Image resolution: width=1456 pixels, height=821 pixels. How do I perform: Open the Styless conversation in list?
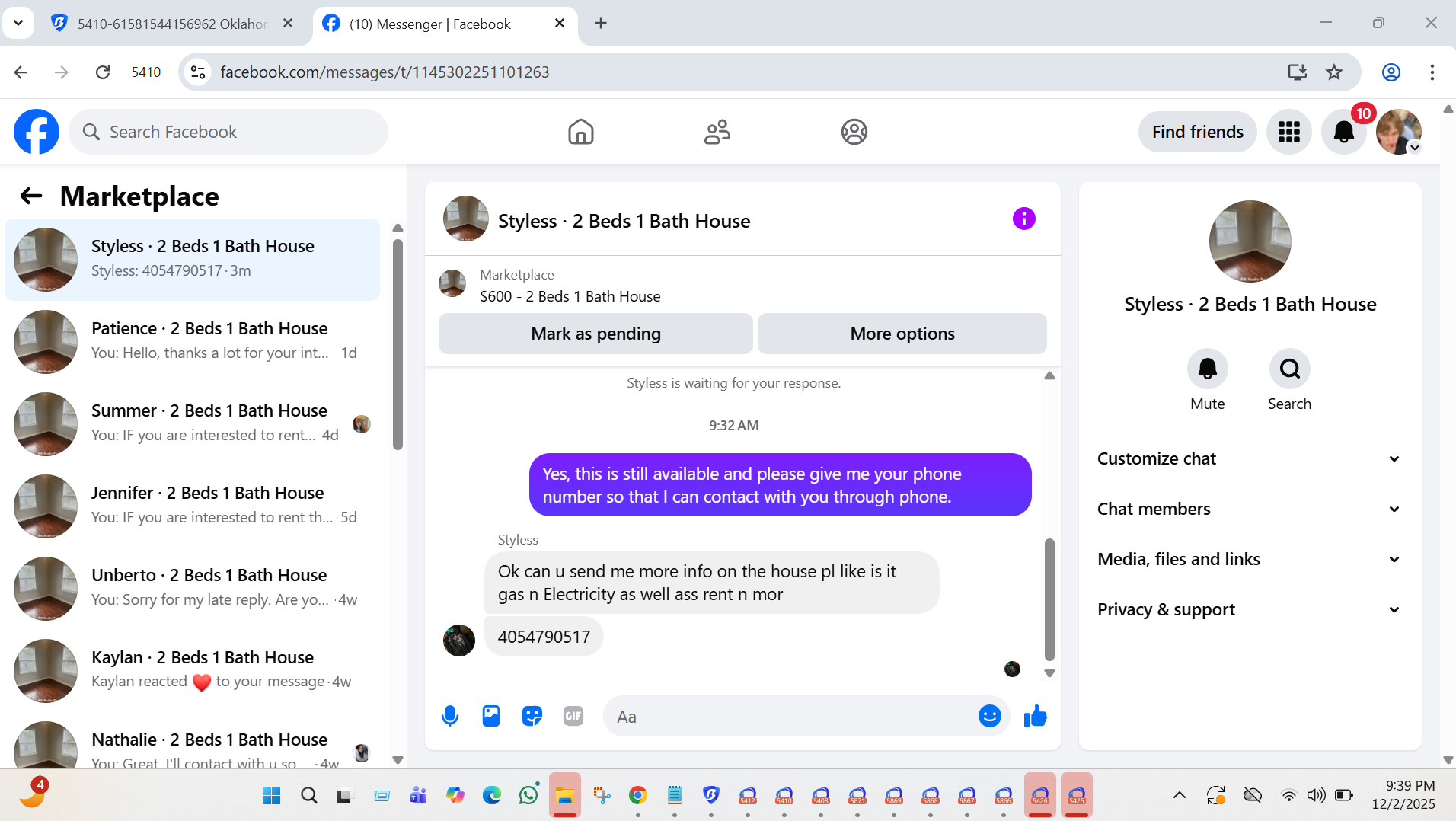click(x=193, y=260)
